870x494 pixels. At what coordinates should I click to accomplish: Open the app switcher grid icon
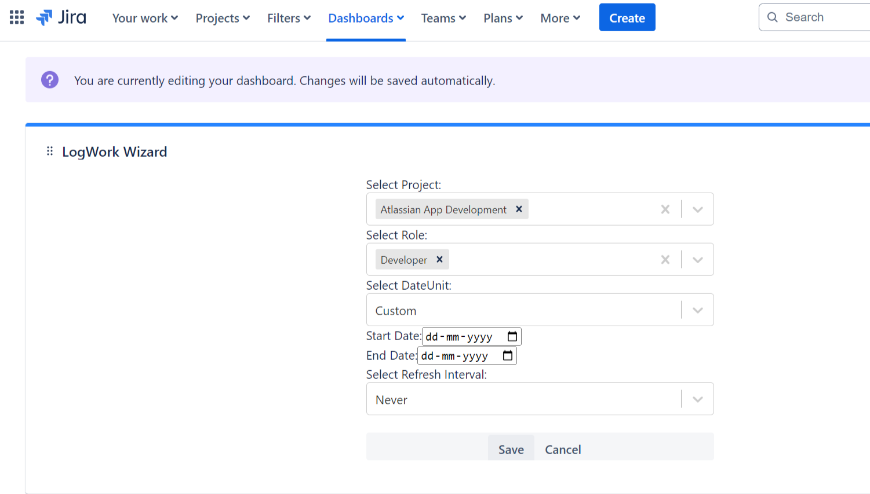click(x=17, y=18)
